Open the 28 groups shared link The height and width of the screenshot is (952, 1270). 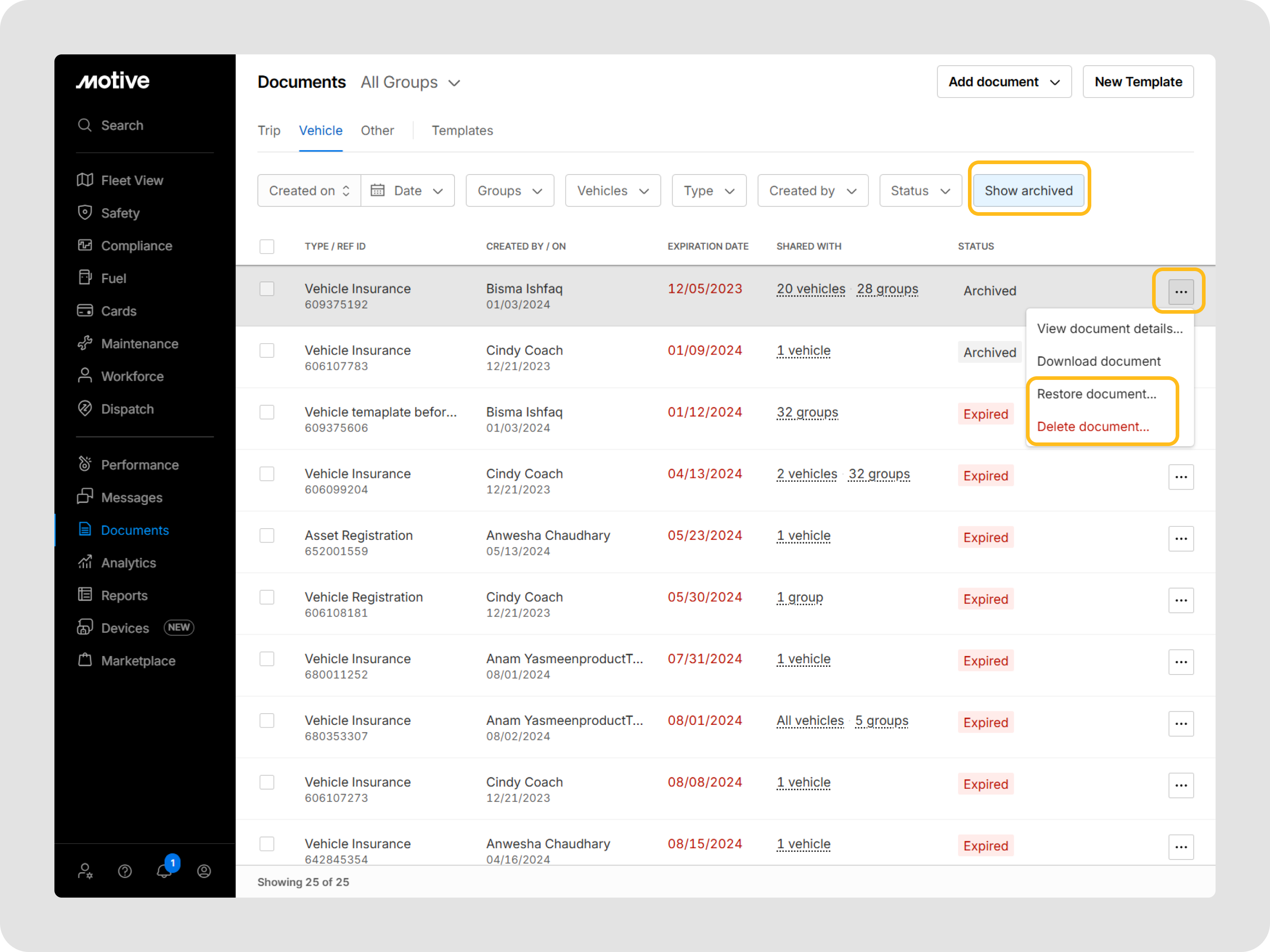887,289
